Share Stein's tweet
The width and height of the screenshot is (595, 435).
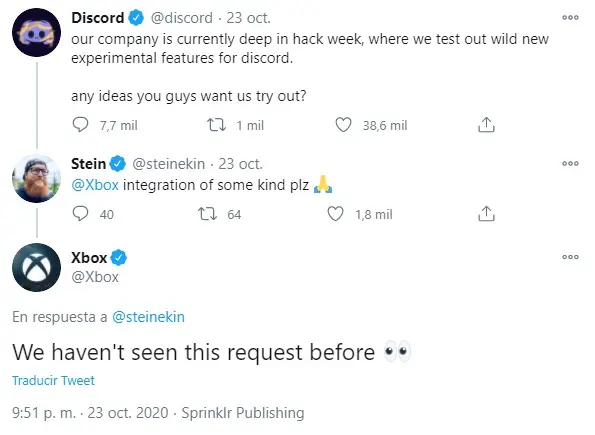486,214
